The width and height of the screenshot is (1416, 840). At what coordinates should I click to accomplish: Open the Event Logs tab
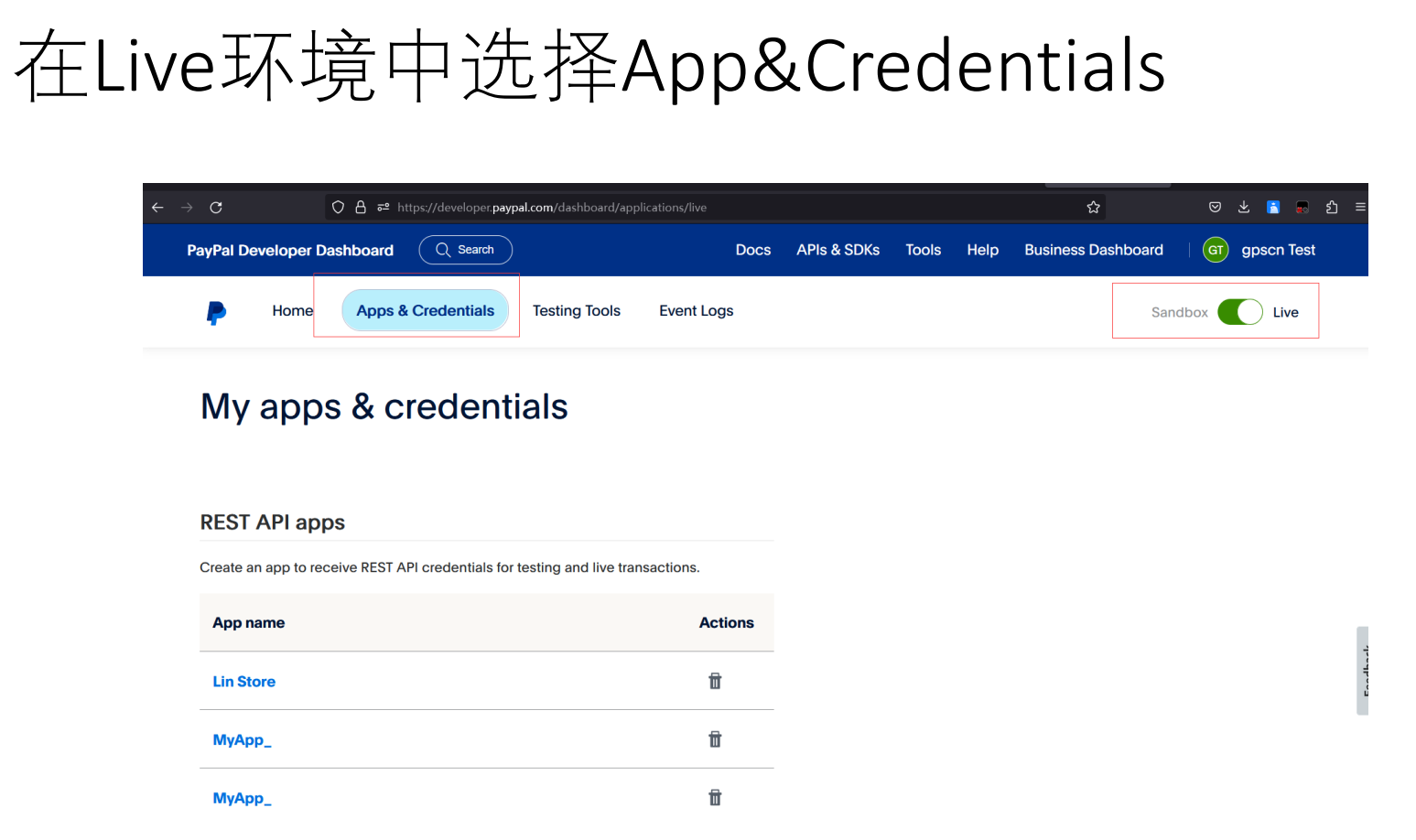coord(697,311)
